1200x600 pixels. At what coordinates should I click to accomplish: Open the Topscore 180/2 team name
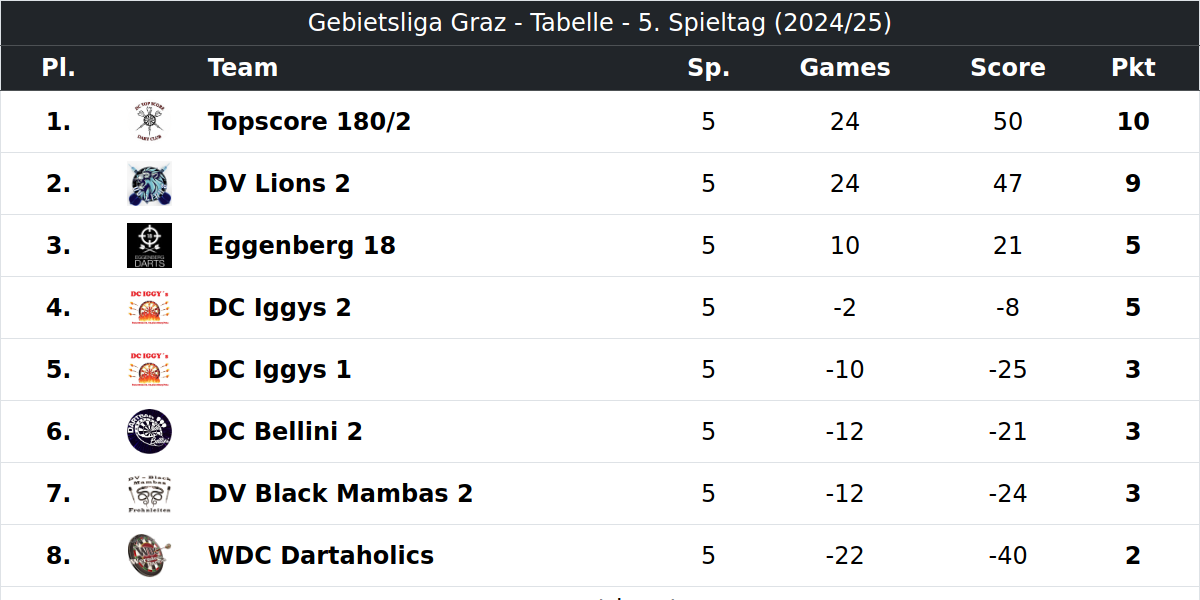[x=310, y=122]
